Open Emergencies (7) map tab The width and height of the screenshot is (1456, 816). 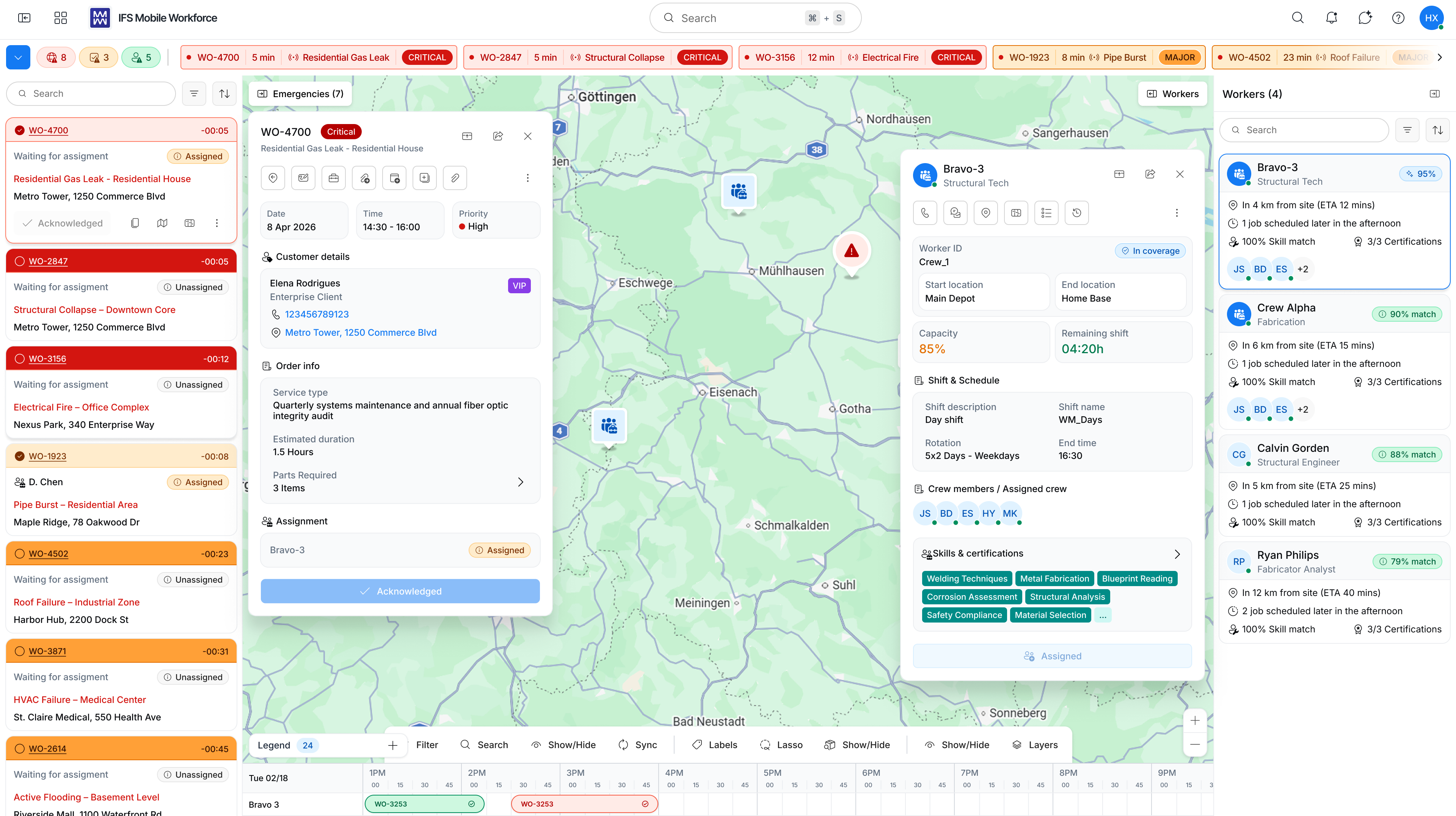[x=300, y=94]
